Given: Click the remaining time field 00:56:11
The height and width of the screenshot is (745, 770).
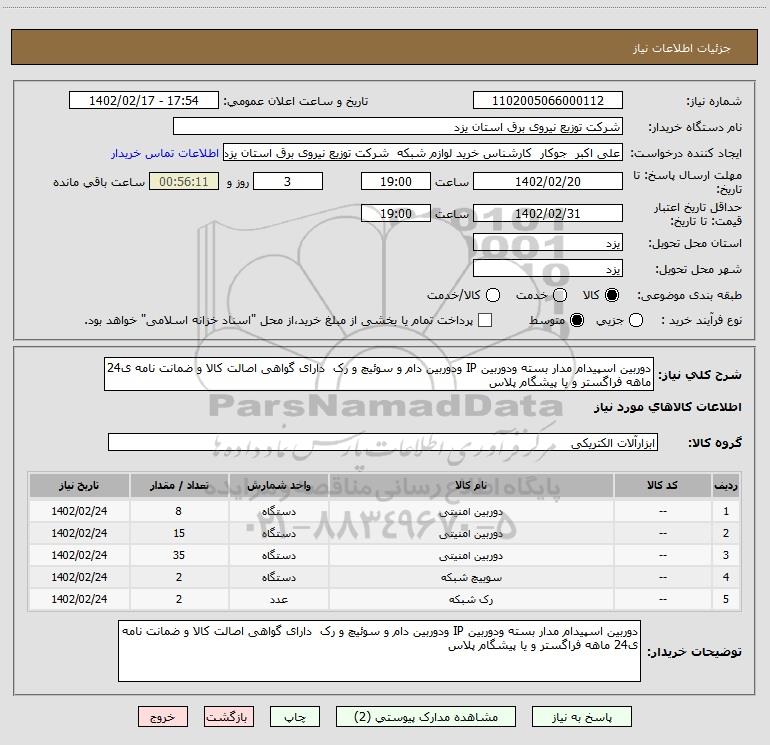Looking at the screenshot, I should [184, 182].
